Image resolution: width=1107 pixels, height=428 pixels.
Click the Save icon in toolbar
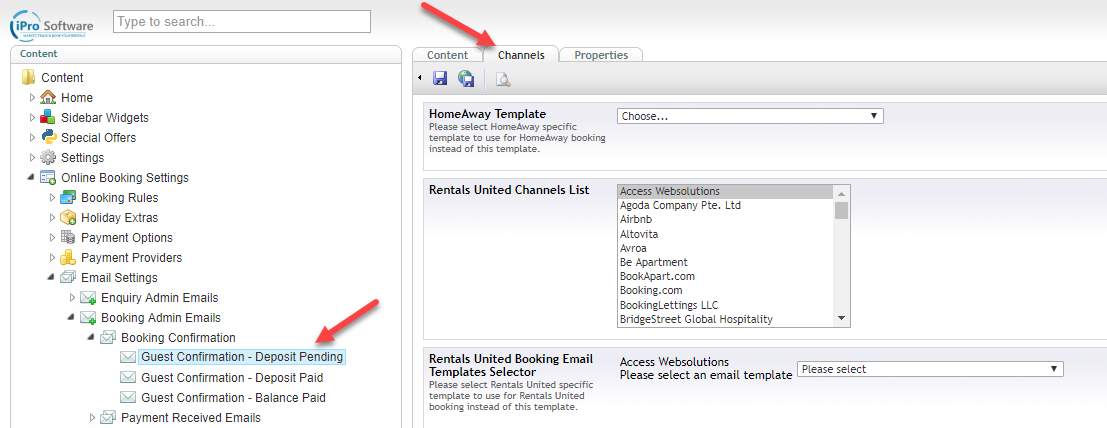point(441,78)
